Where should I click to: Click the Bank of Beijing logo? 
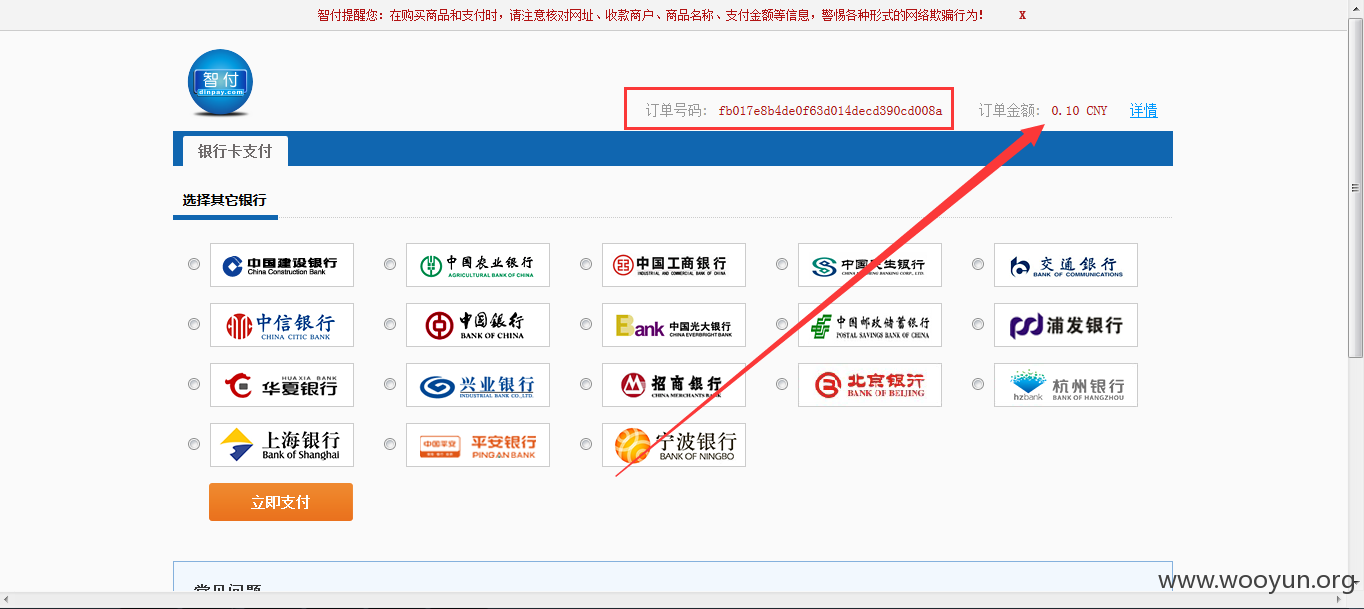[x=870, y=385]
